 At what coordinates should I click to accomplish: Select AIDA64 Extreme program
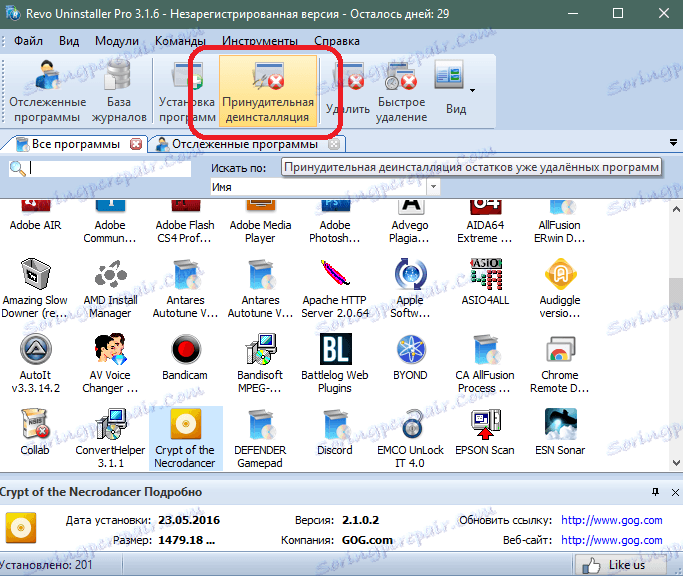click(485, 222)
